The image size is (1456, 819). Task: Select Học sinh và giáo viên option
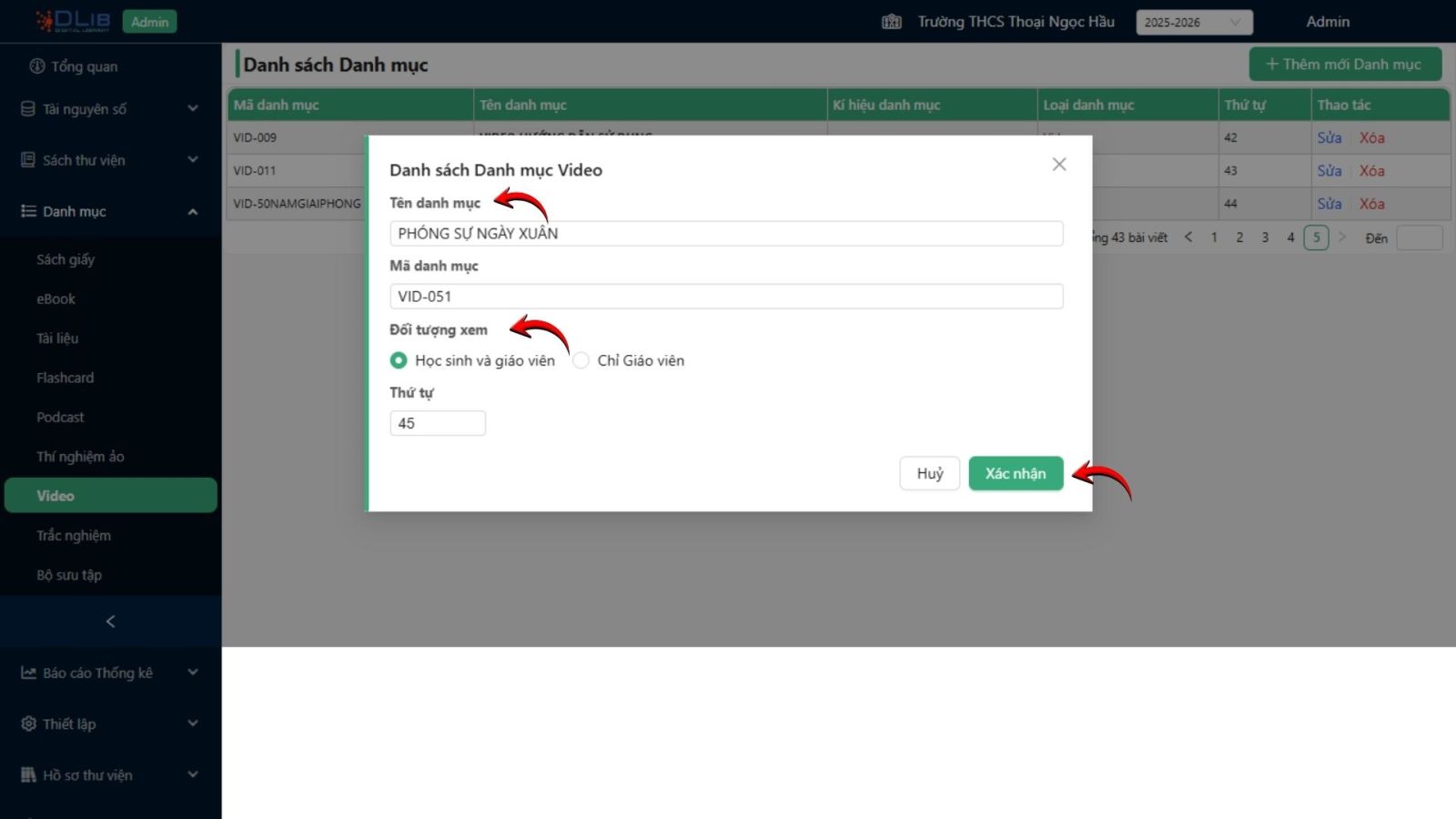pyautogui.click(x=399, y=360)
